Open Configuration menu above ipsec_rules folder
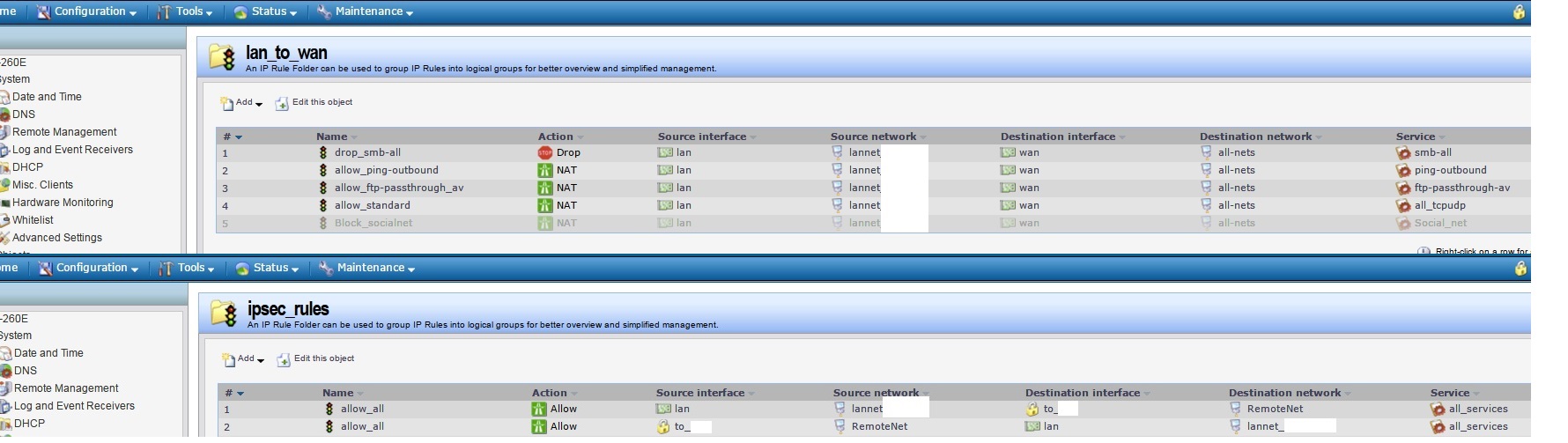 click(x=88, y=268)
